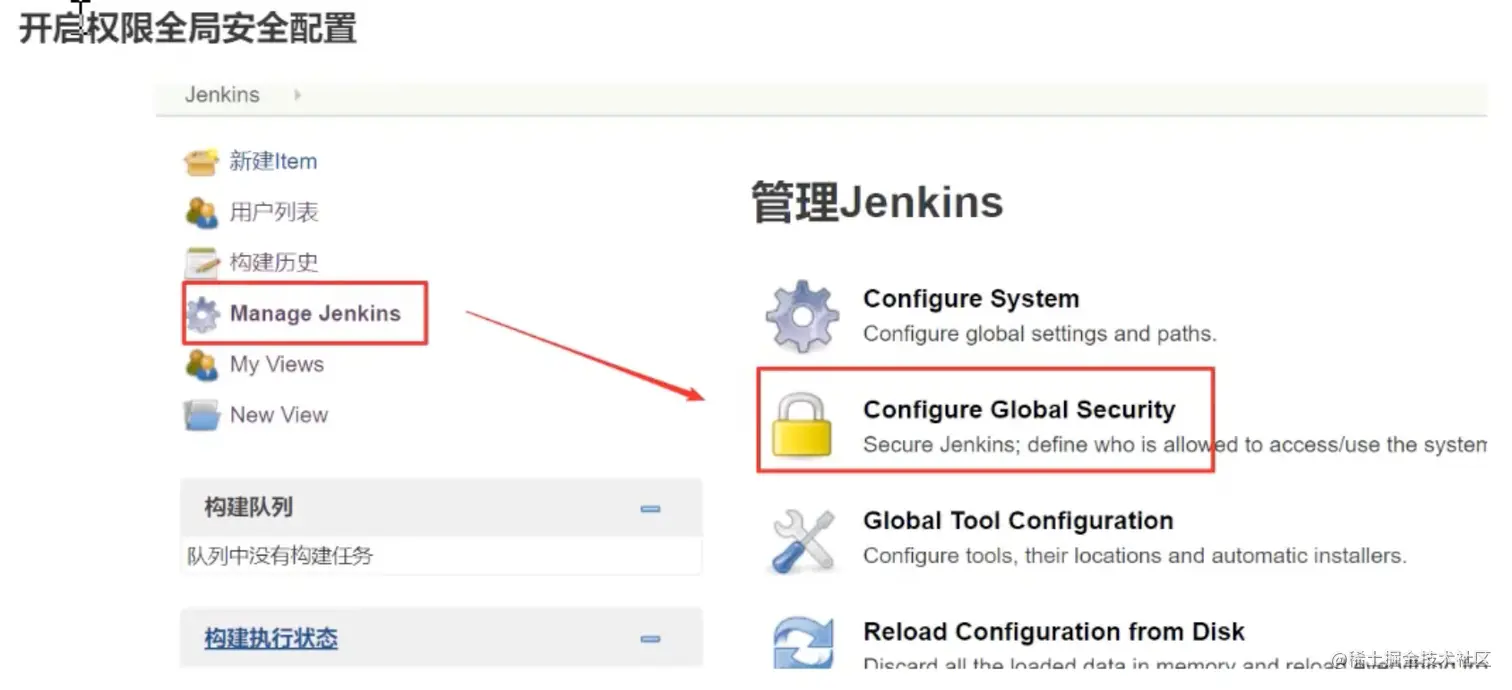Open Configure System
The image size is (1512, 690).
pyautogui.click(x=971, y=299)
